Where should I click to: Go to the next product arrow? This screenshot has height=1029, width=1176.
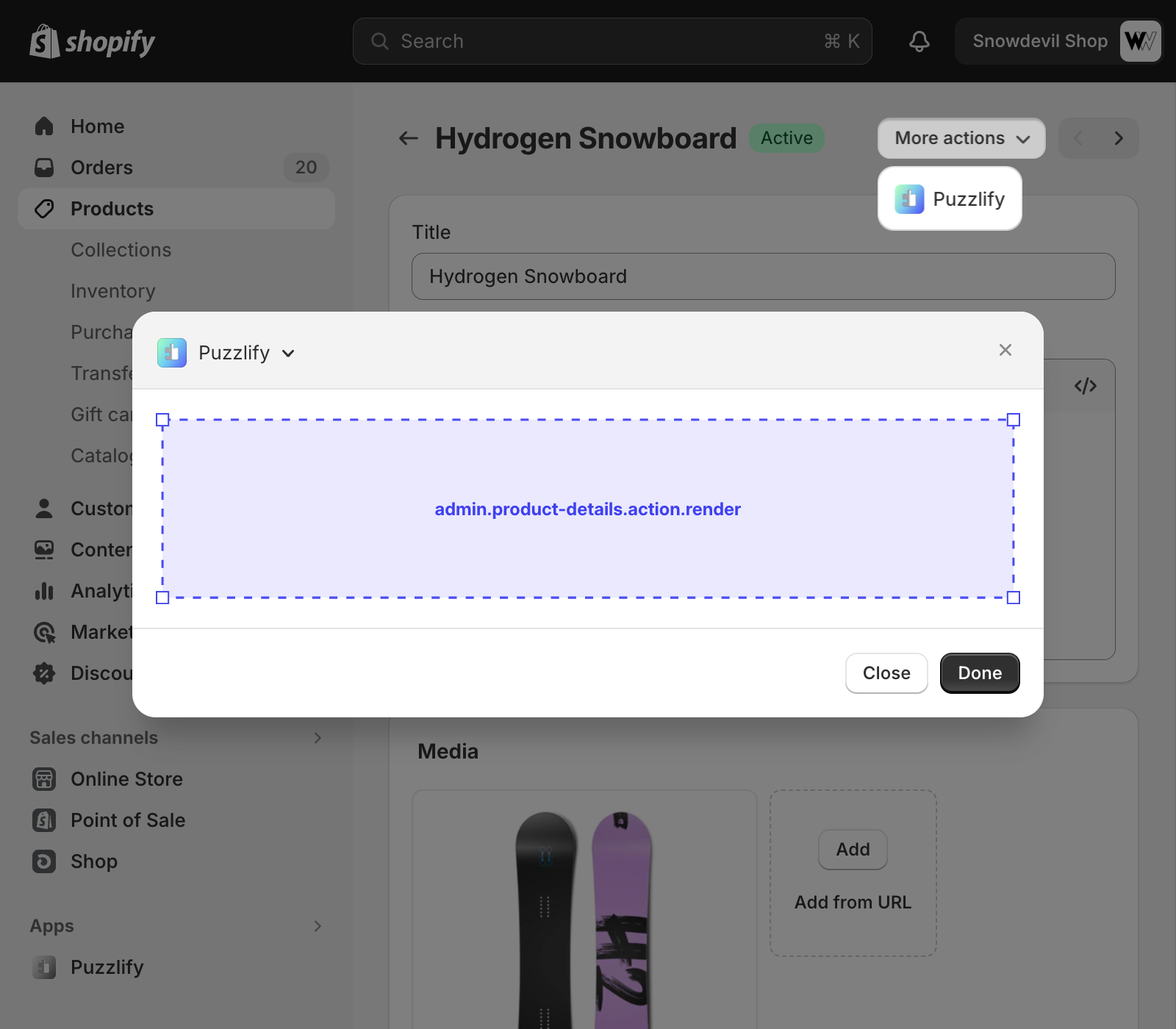[1118, 138]
